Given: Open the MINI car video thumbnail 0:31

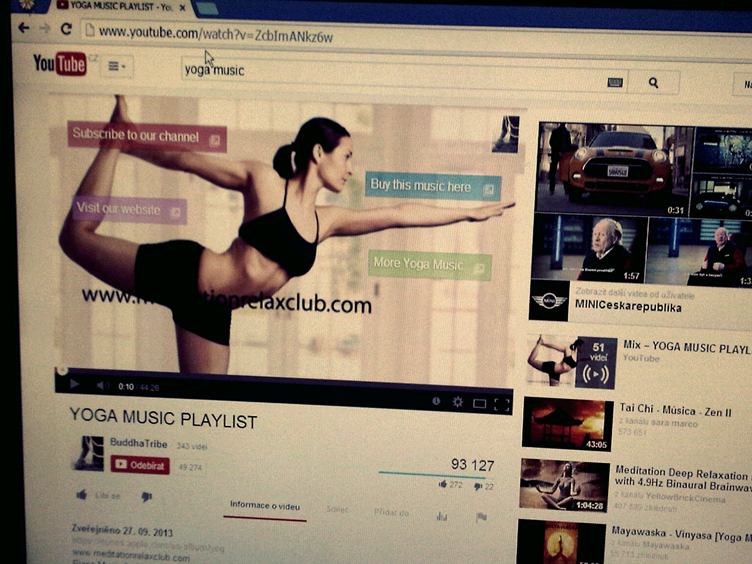Looking at the screenshot, I should click(612, 168).
